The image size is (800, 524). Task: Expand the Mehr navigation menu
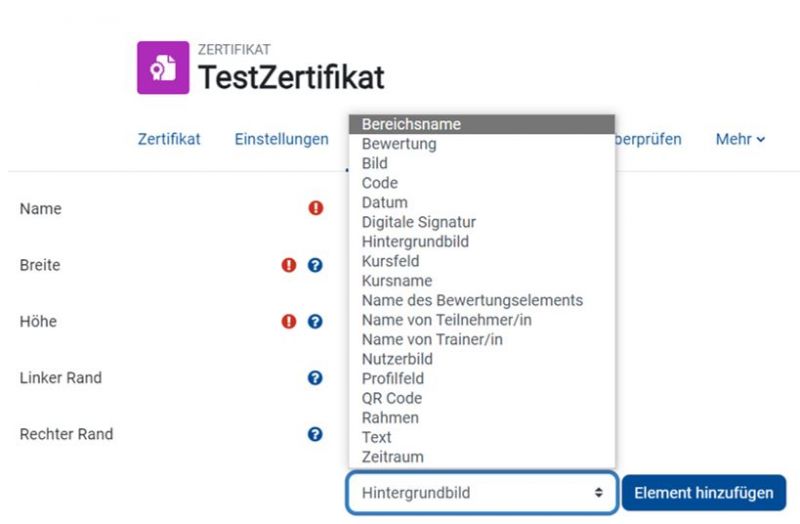coord(740,140)
